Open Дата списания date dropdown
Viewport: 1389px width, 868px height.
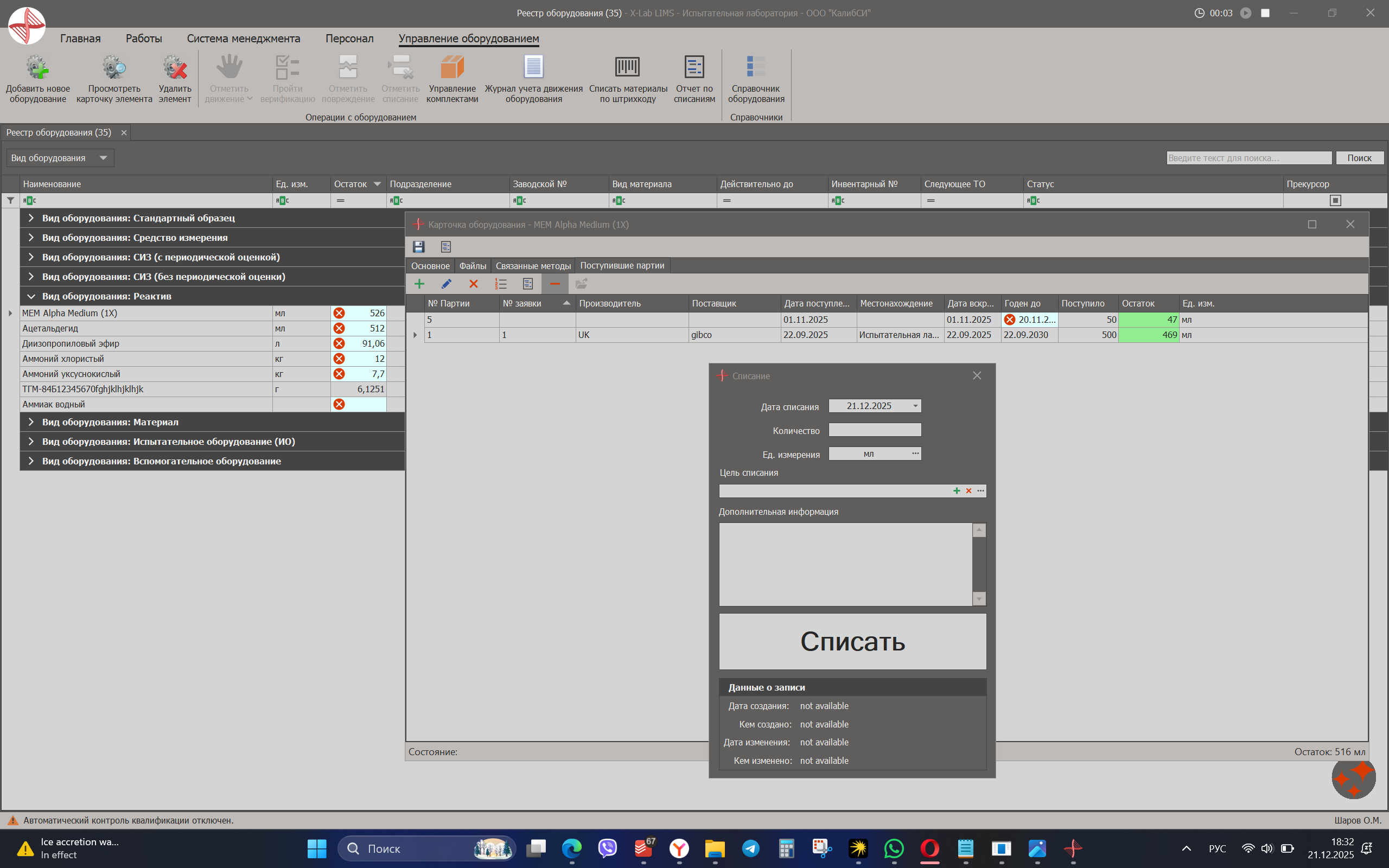click(915, 406)
